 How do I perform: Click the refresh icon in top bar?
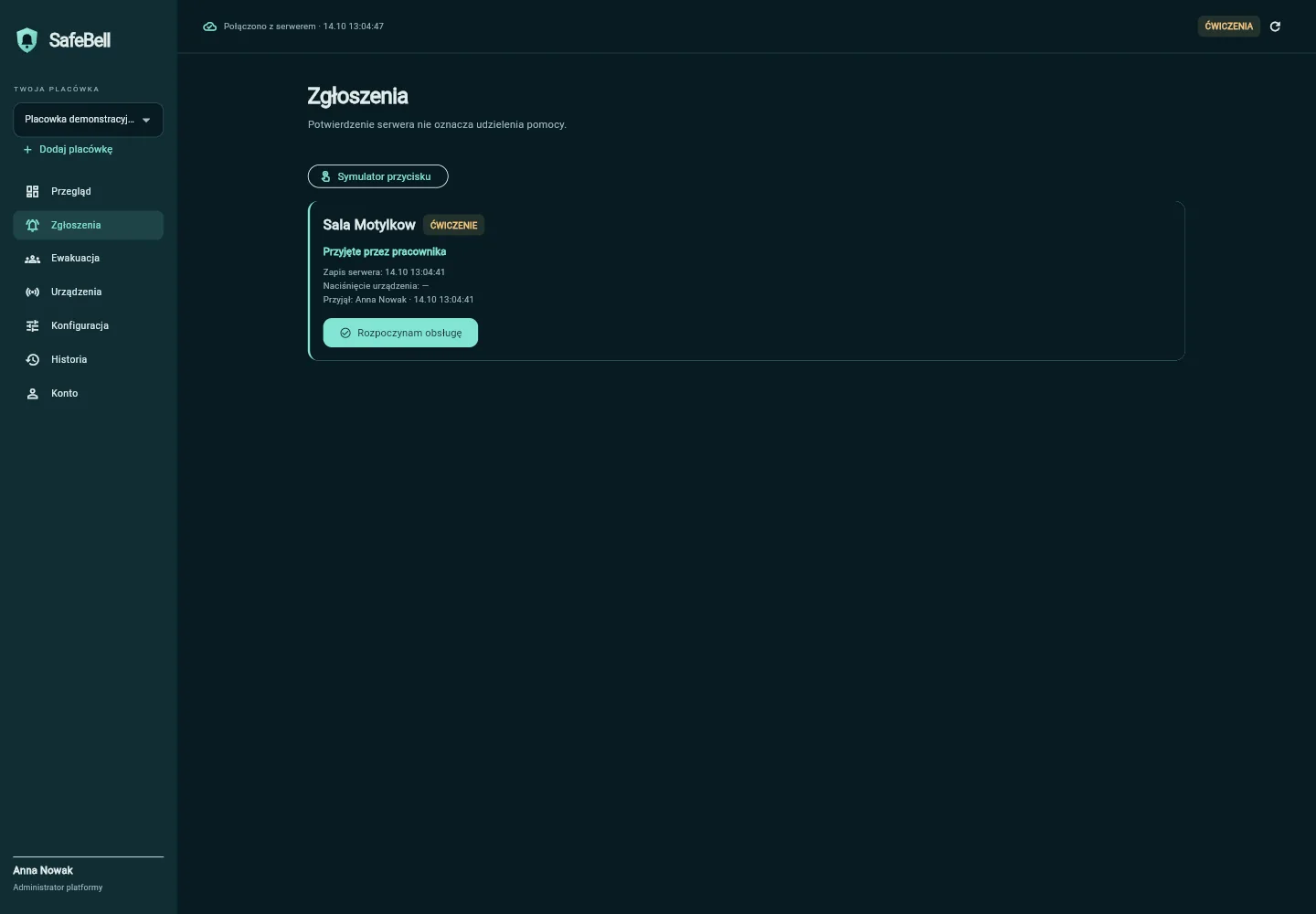click(x=1275, y=27)
